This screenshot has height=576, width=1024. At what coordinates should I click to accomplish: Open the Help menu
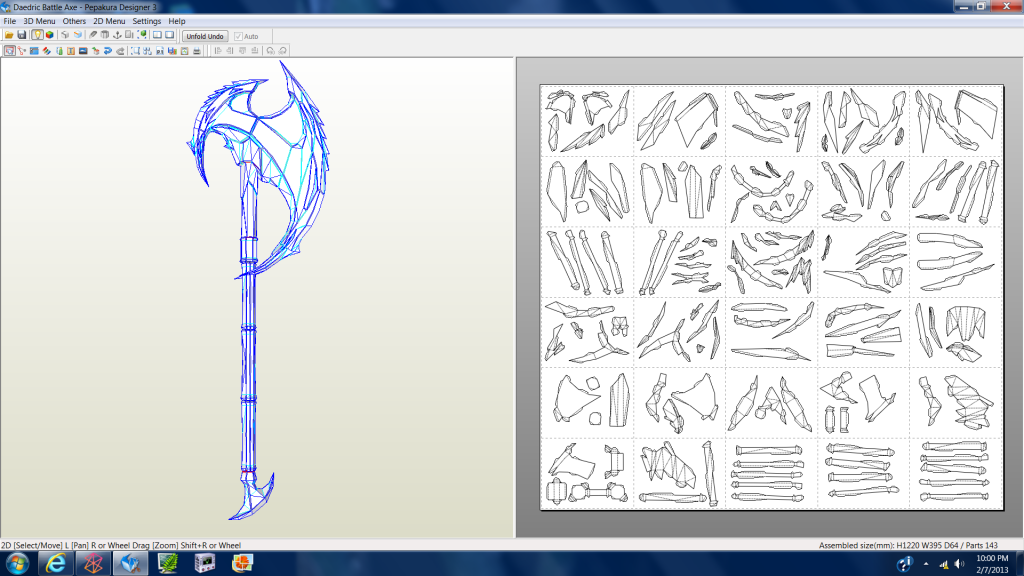[176, 21]
